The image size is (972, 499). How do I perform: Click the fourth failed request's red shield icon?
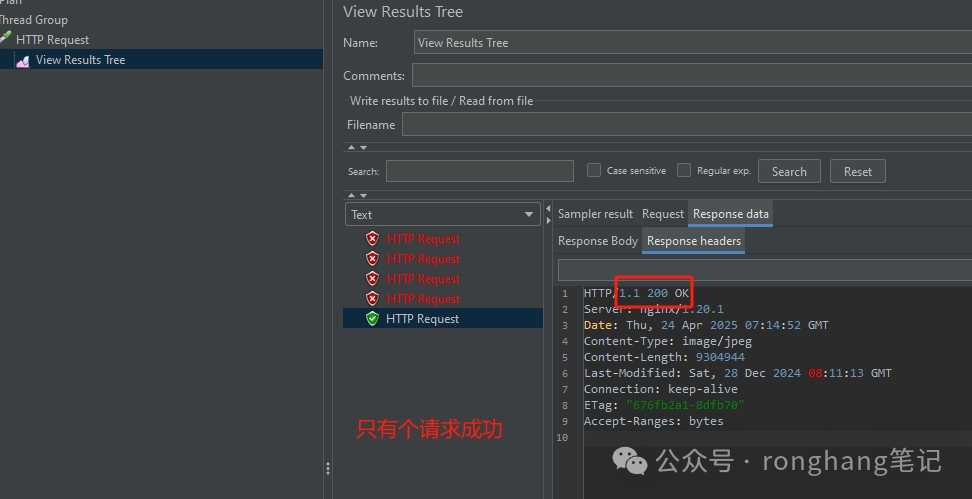[372, 299]
